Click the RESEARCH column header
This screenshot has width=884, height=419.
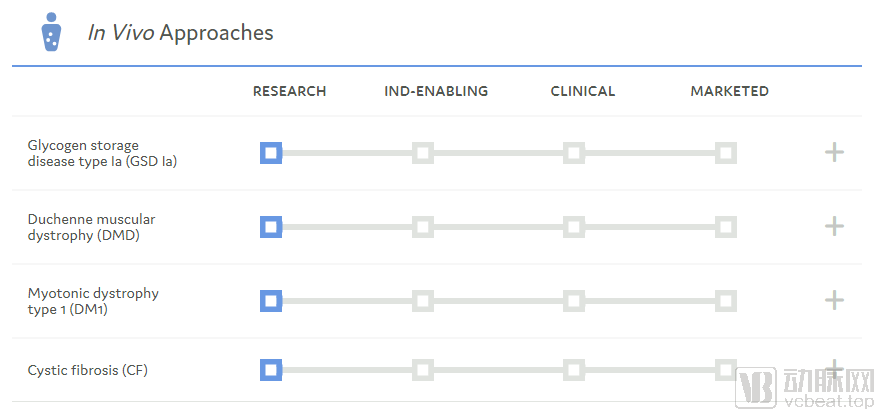coord(289,91)
